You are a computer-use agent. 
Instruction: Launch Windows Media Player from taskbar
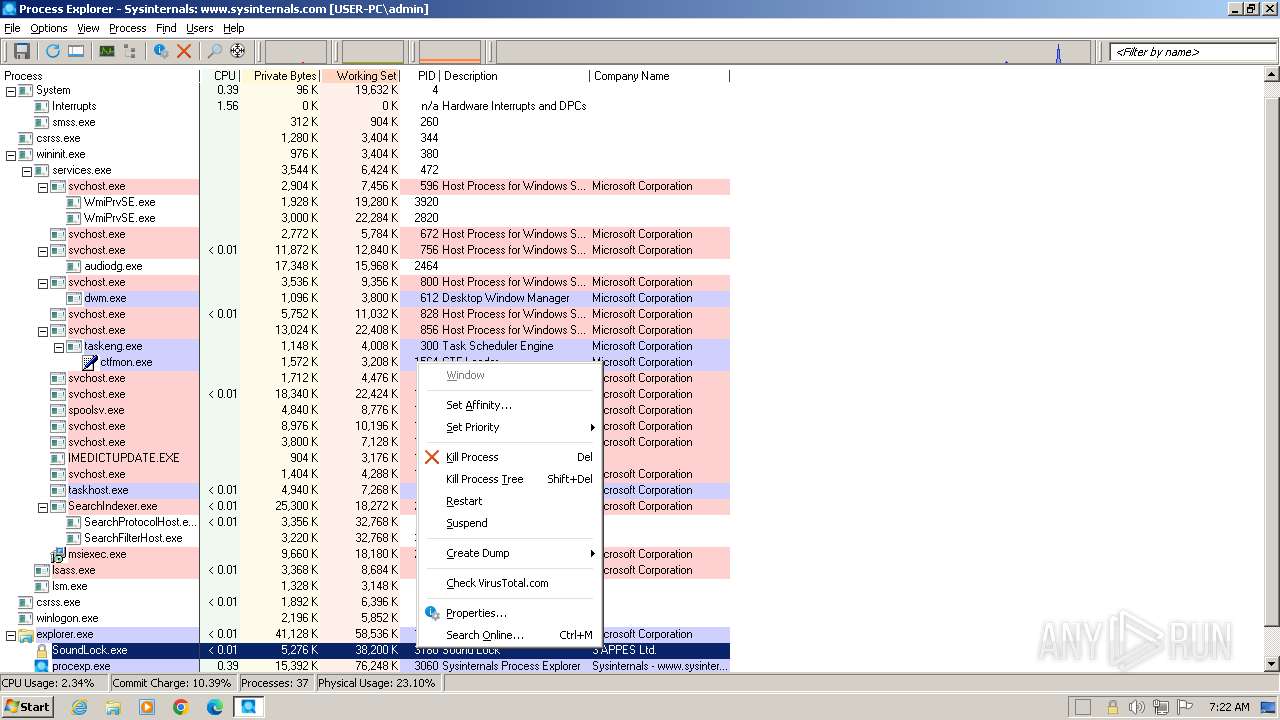pos(147,707)
